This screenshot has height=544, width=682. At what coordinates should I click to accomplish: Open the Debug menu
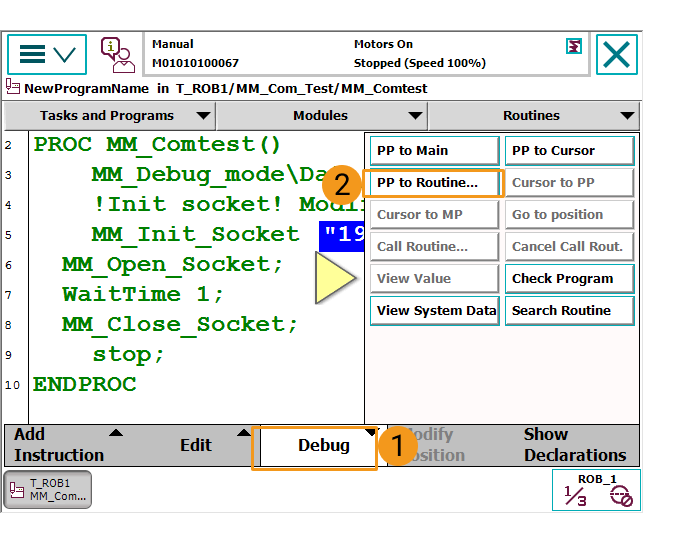pyautogui.click(x=318, y=445)
